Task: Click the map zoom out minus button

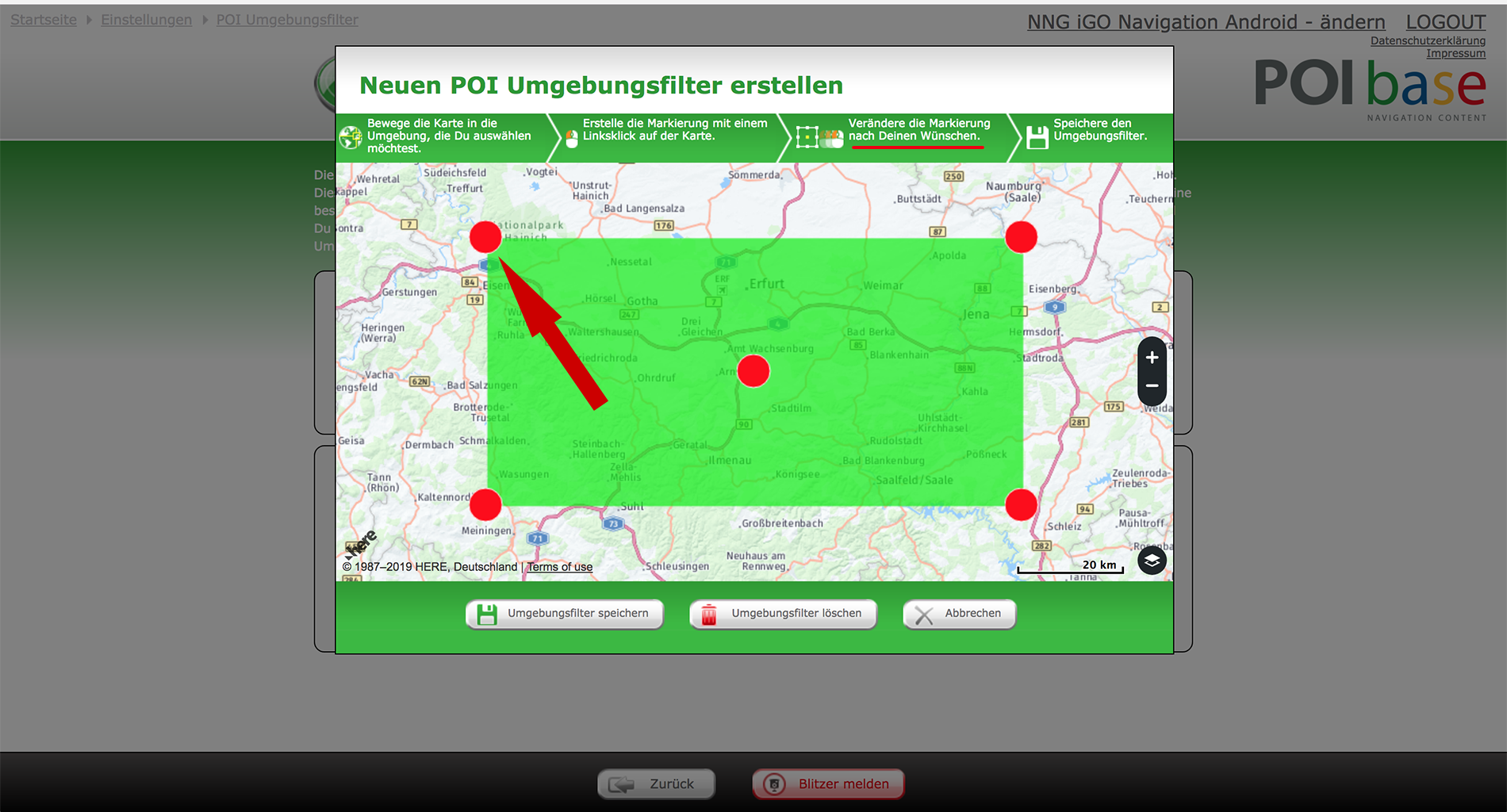Action: [x=1152, y=386]
